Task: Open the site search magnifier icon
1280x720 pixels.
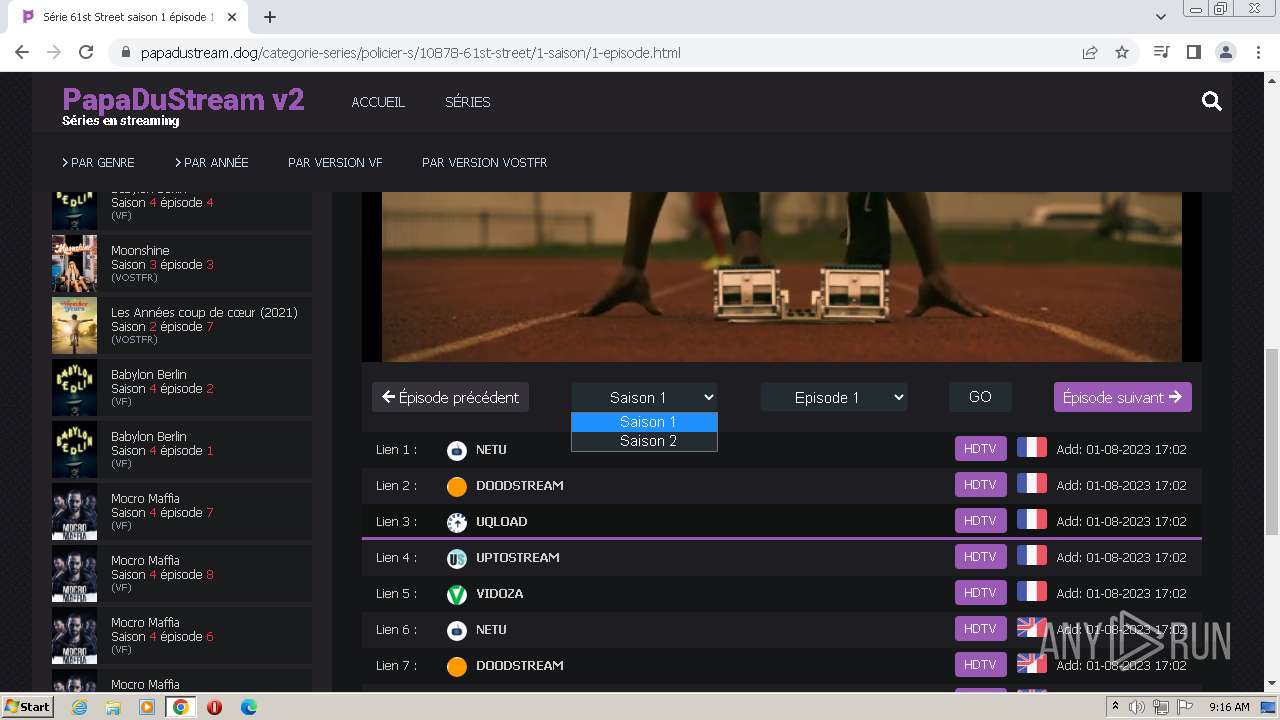Action: click(1212, 101)
